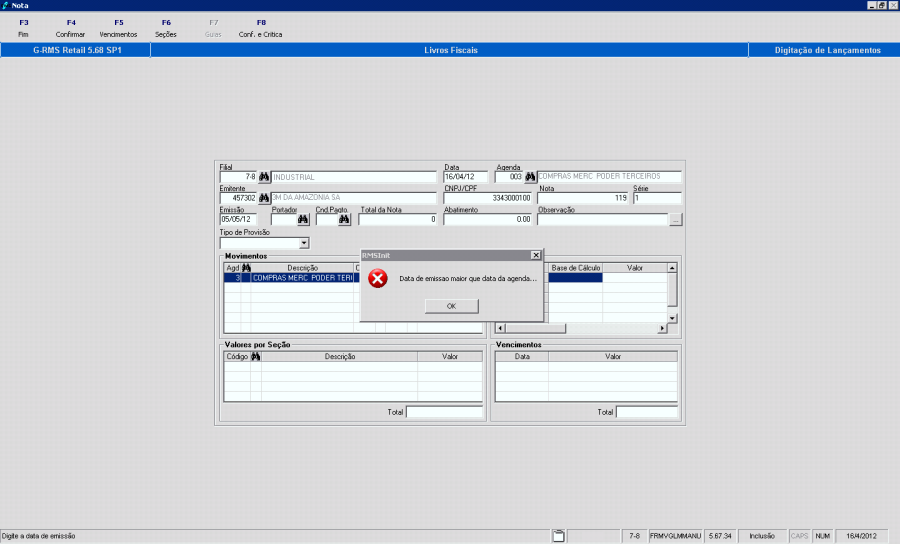The width and height of the screenshot is (900, 544).
Task: Open Emitente lookup binoculars icon
Action: (264, 198)
